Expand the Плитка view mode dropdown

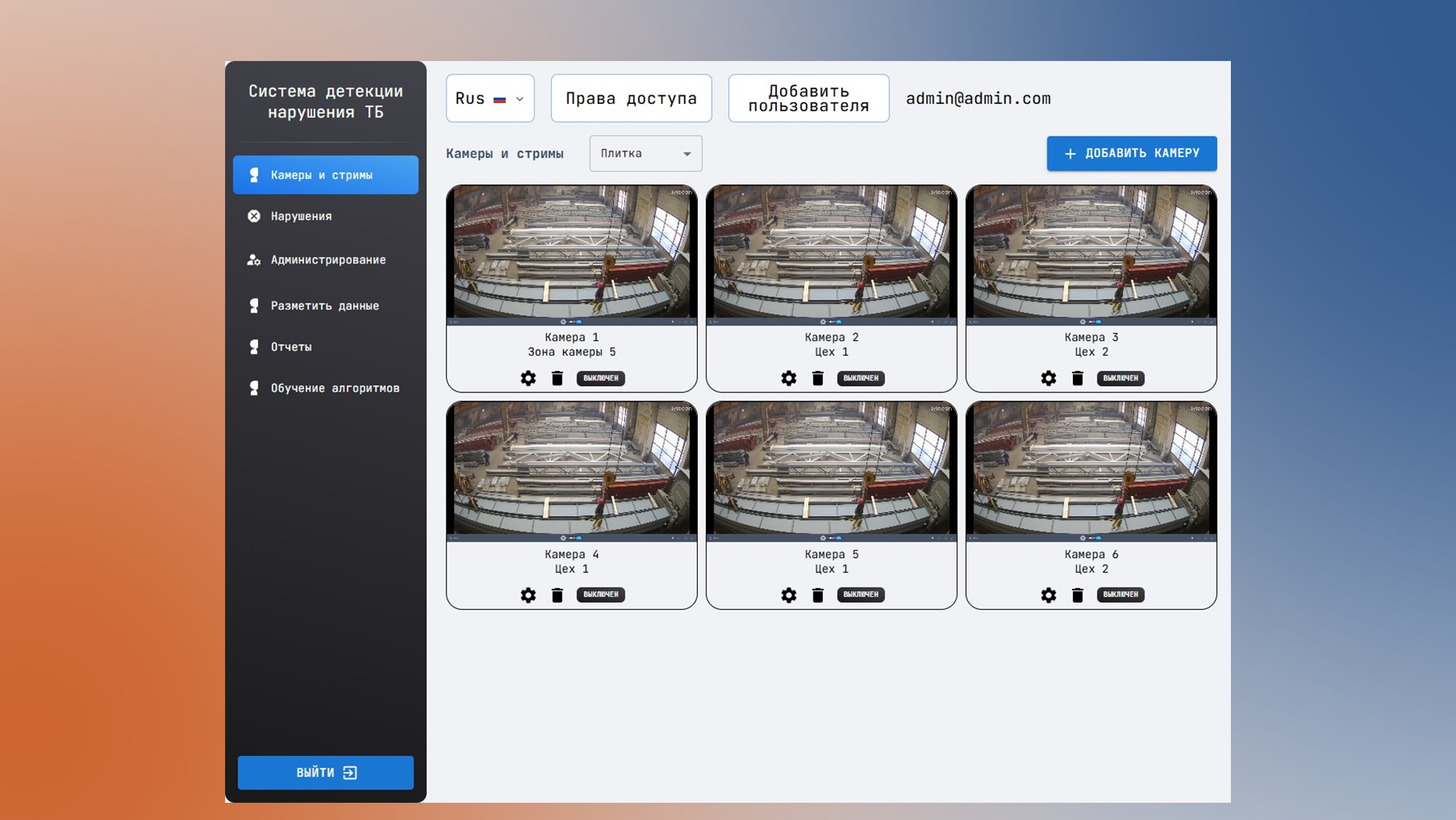pos(646,153)
